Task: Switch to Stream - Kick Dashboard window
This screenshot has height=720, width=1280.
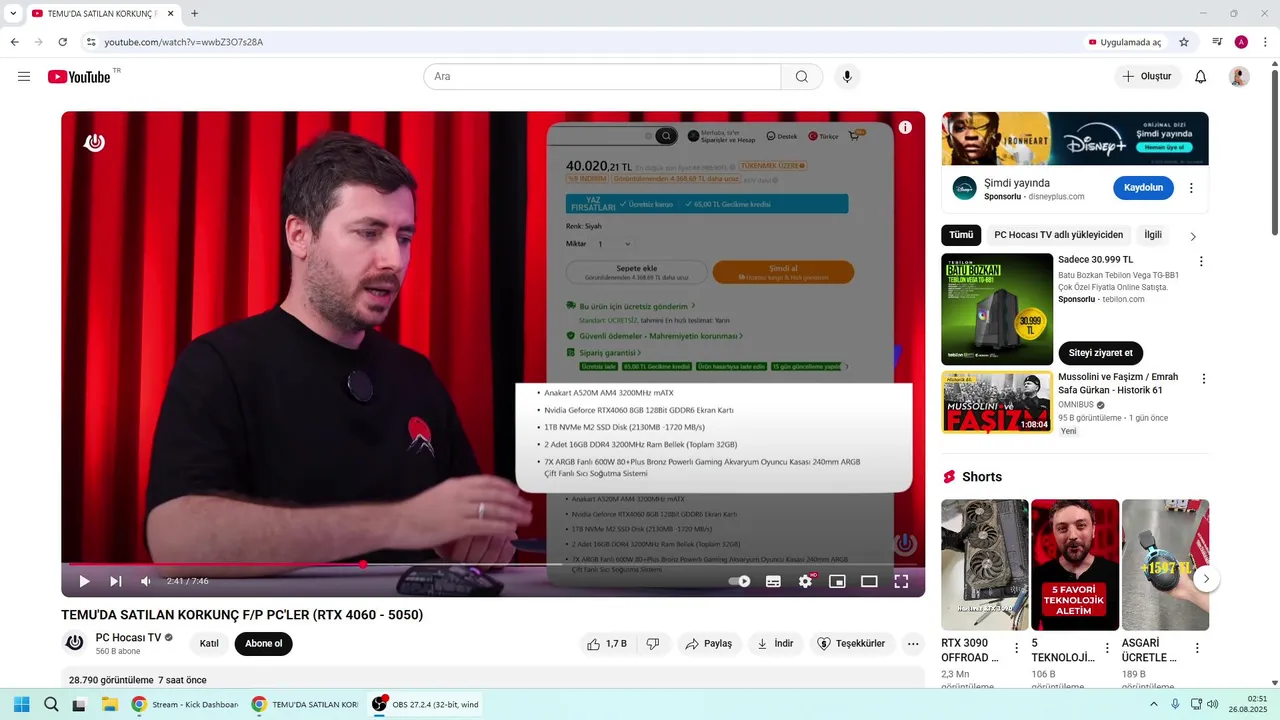Action: point(186,704)
